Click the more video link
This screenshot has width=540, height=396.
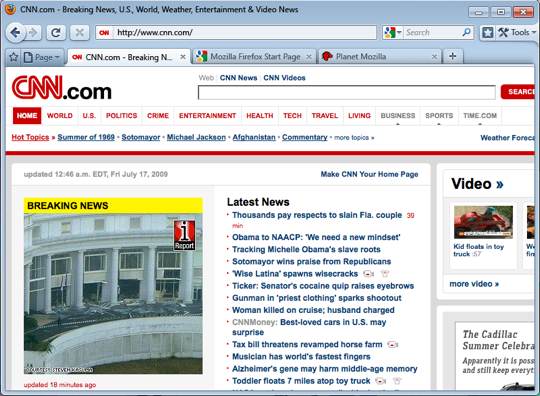pos(474,284)
